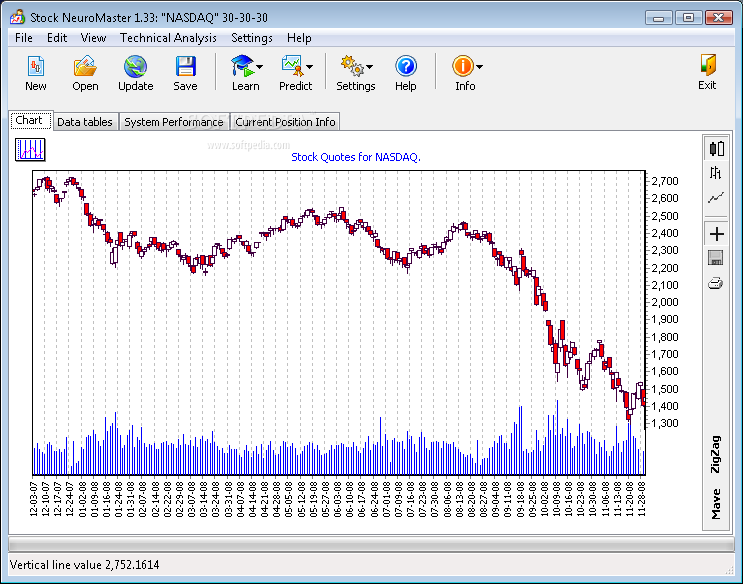Open the Settings menu in menu bar

click(x=252, y=38)
